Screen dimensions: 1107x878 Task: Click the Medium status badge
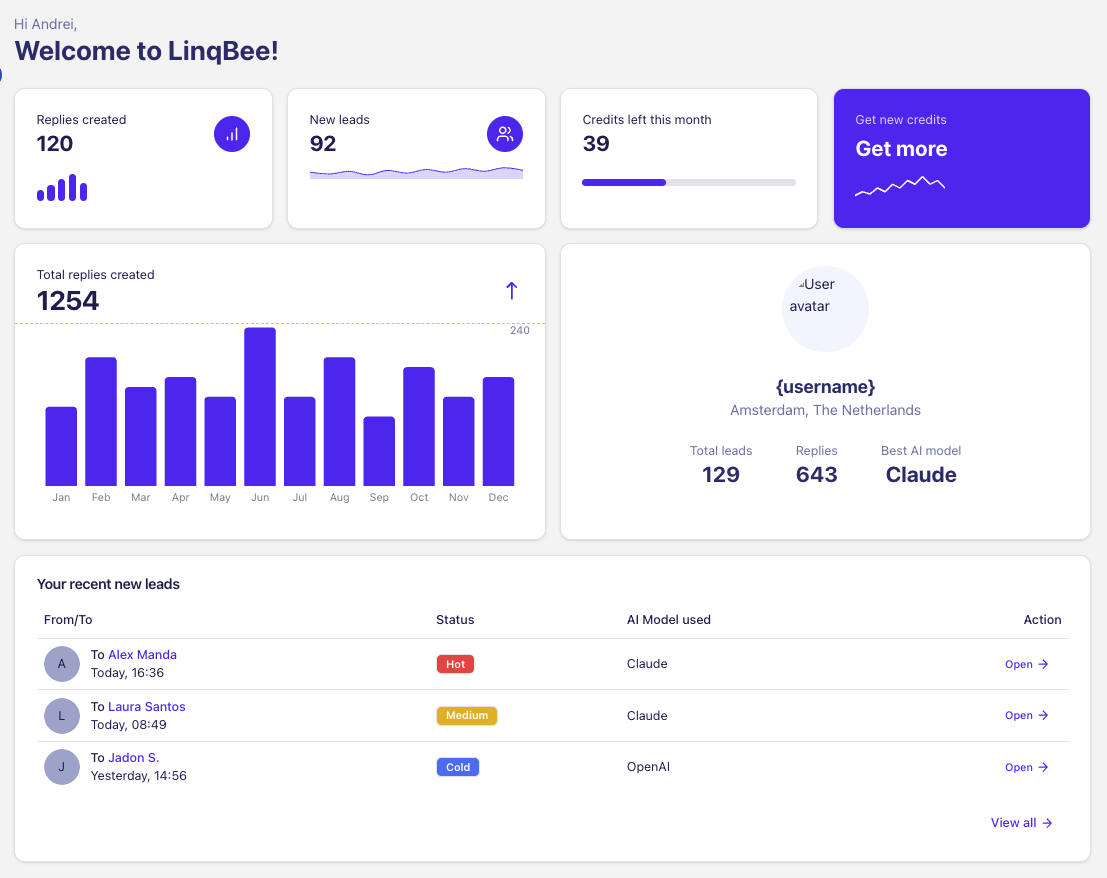click(466, 716)
